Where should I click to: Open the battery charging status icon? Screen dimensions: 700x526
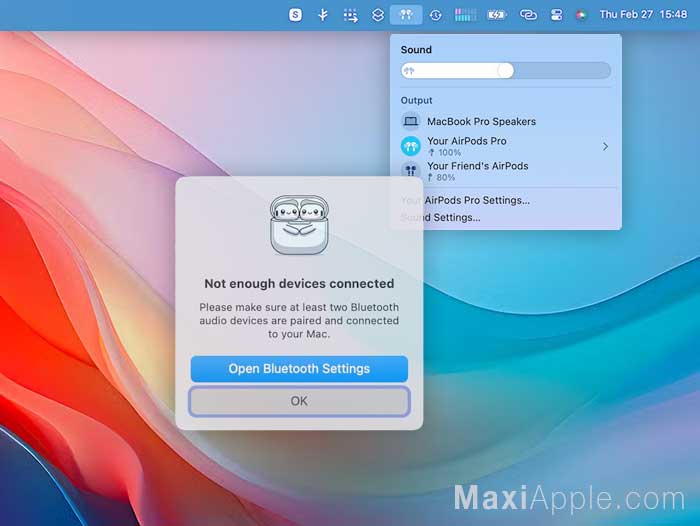496,15
